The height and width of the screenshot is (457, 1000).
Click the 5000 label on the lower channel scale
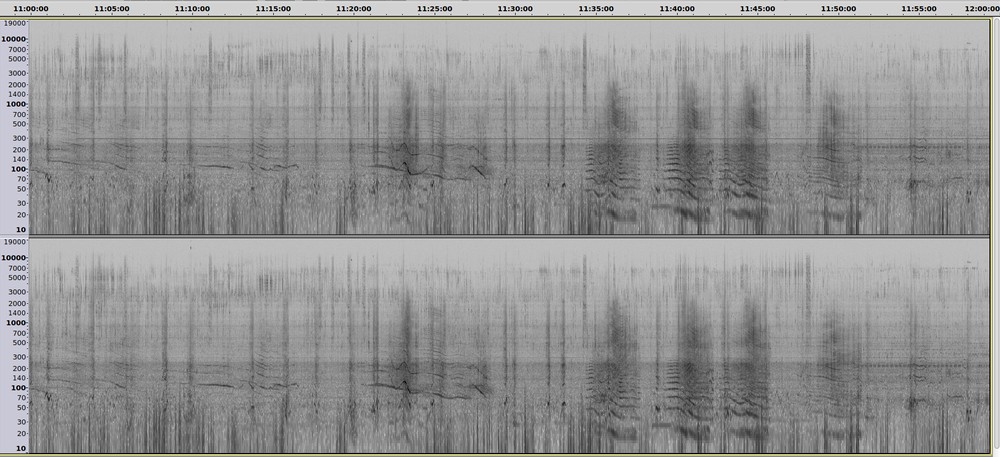pos(17,280)
